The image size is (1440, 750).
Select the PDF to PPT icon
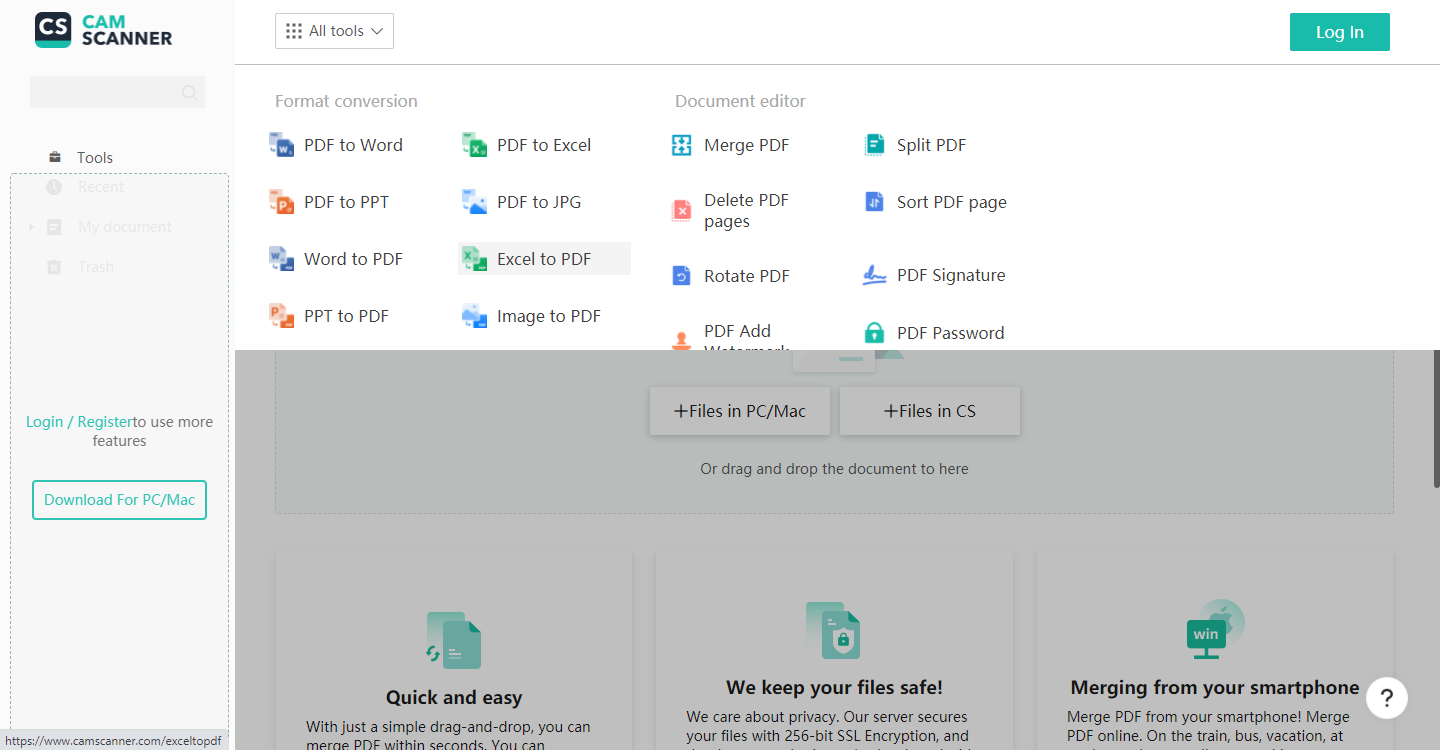(x=282, y=202)
